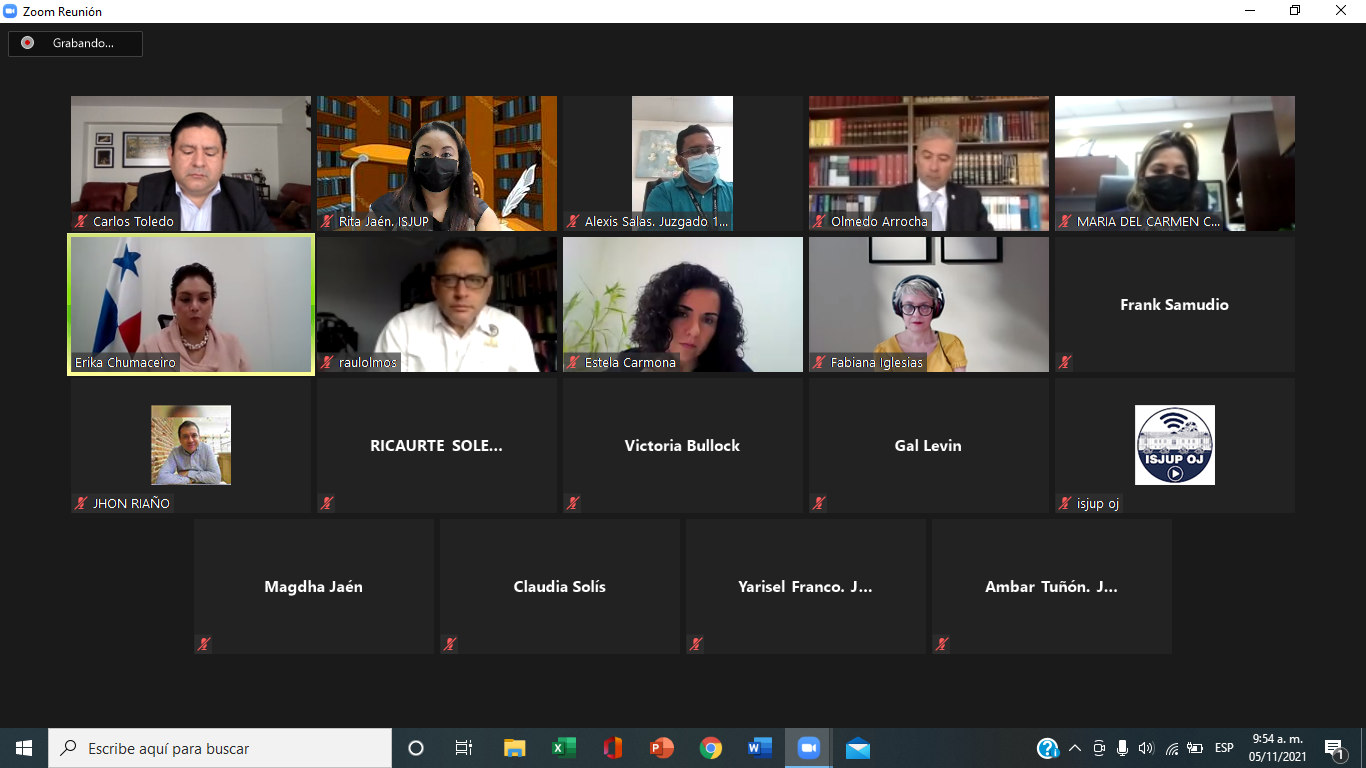Select Carlos Toledo's video tile

point(191,164)
